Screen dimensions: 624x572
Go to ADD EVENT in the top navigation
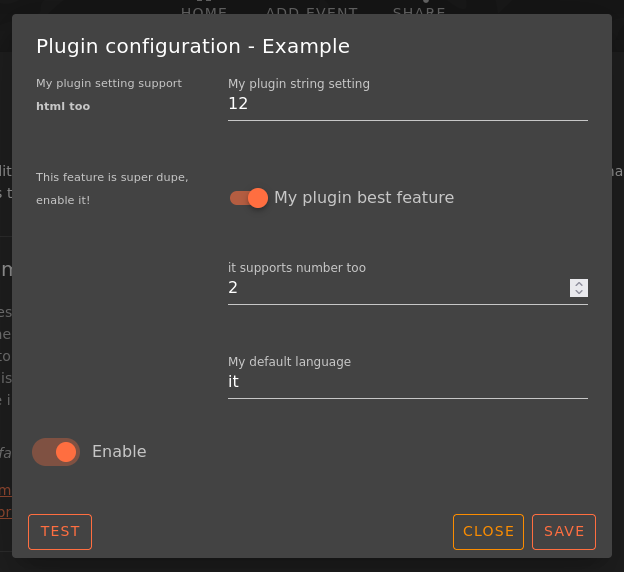coord(311,12)
